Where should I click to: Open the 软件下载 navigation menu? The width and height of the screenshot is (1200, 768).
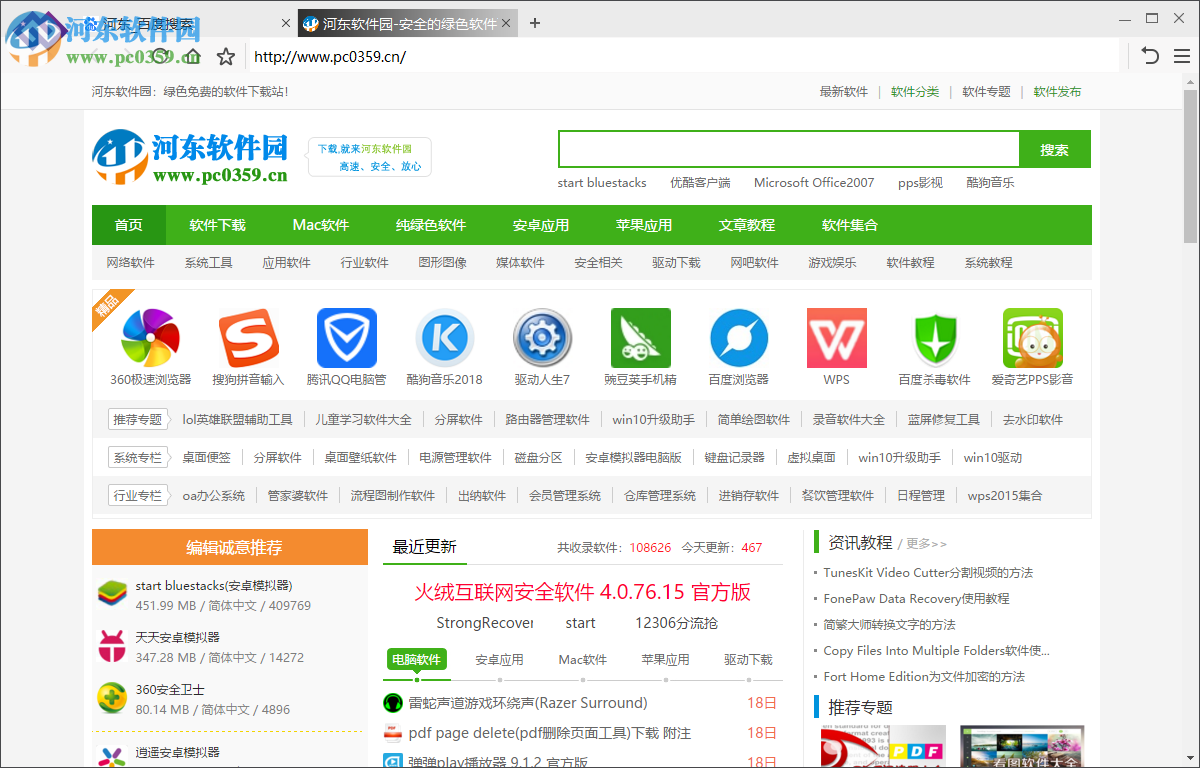pyautogui.click(x=217, y=225)
